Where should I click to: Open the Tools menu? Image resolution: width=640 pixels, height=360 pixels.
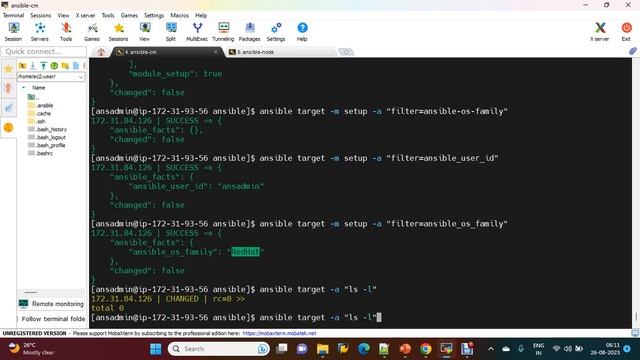(x=108, y=16)
